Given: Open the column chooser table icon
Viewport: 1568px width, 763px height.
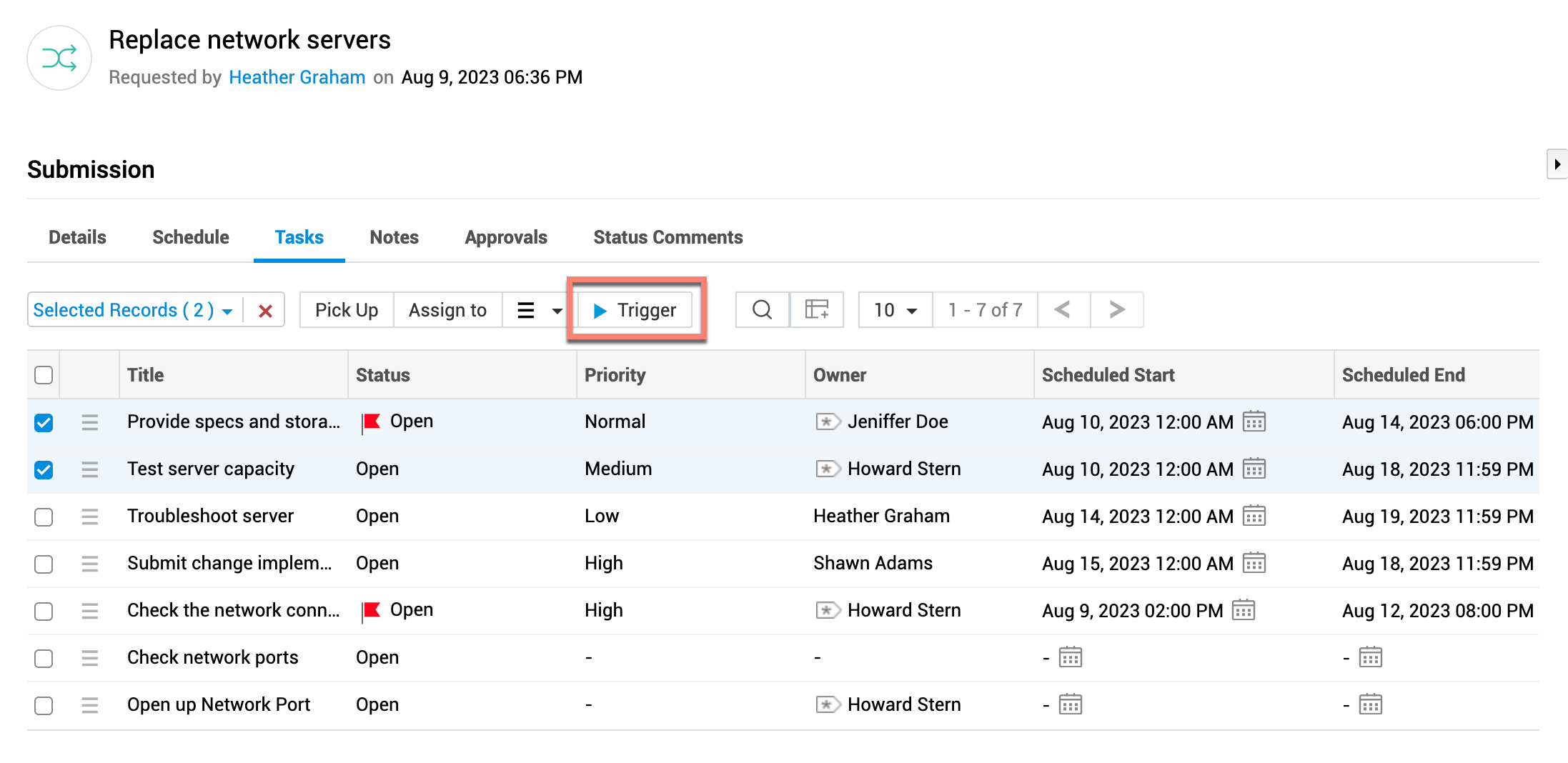Looking at the screenshot, I should click(817, 310).
